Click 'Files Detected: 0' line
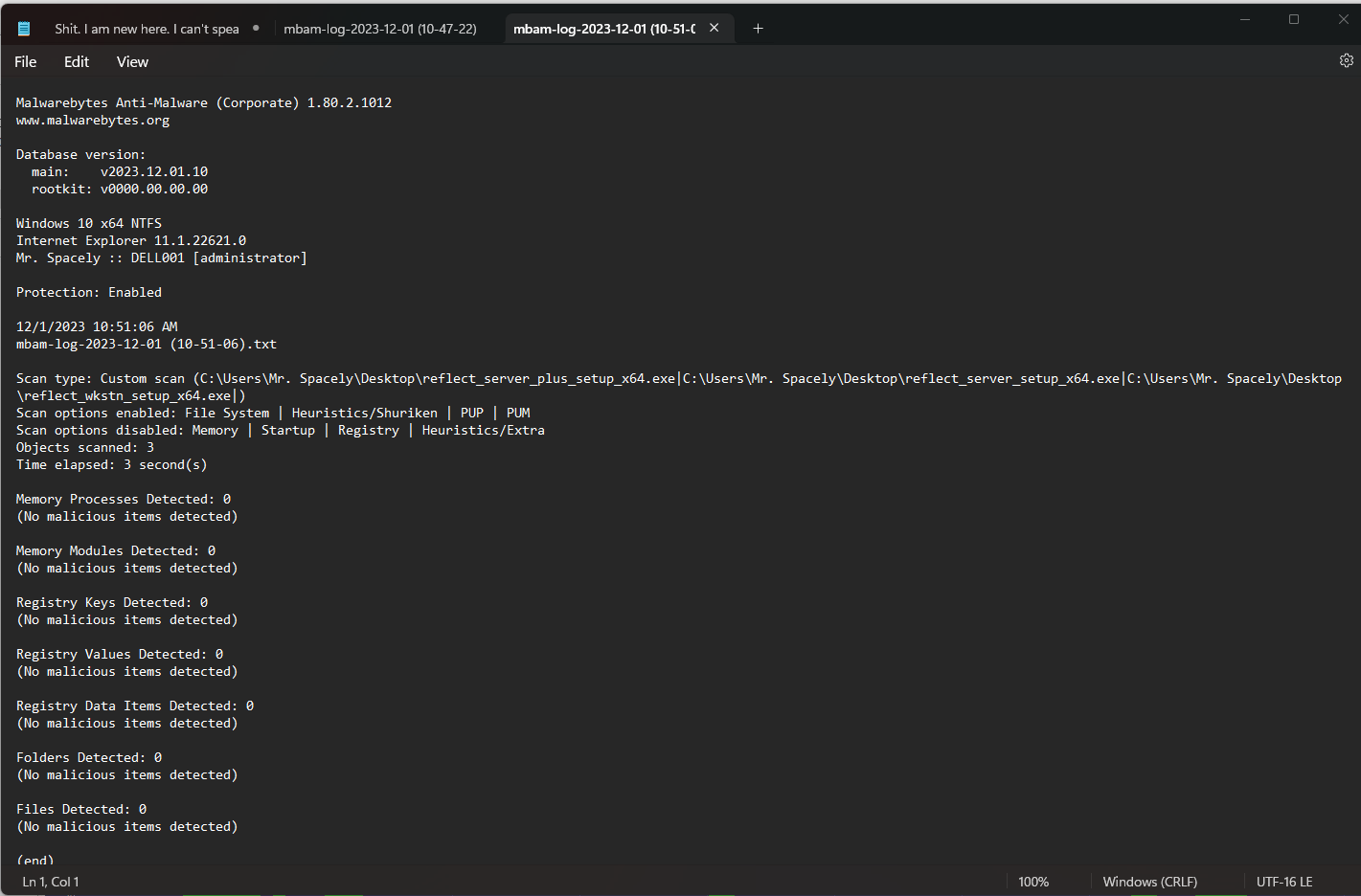 tap(81, 809)
